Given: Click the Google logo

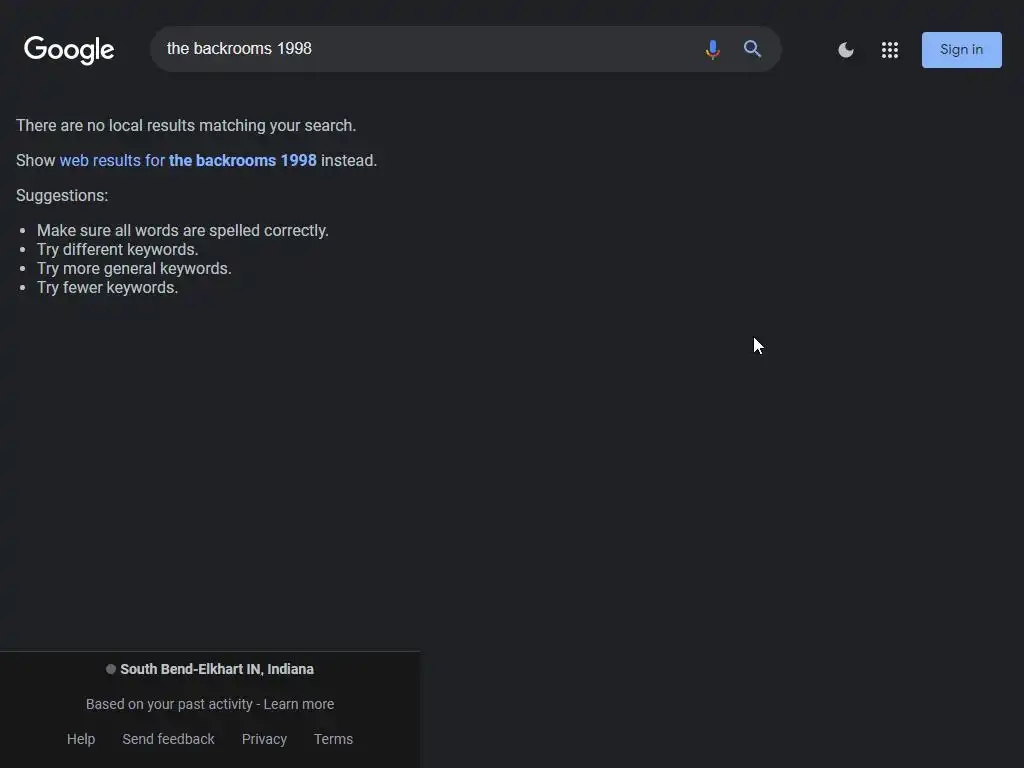Looking at the screenshot, I should coord(69,50).
